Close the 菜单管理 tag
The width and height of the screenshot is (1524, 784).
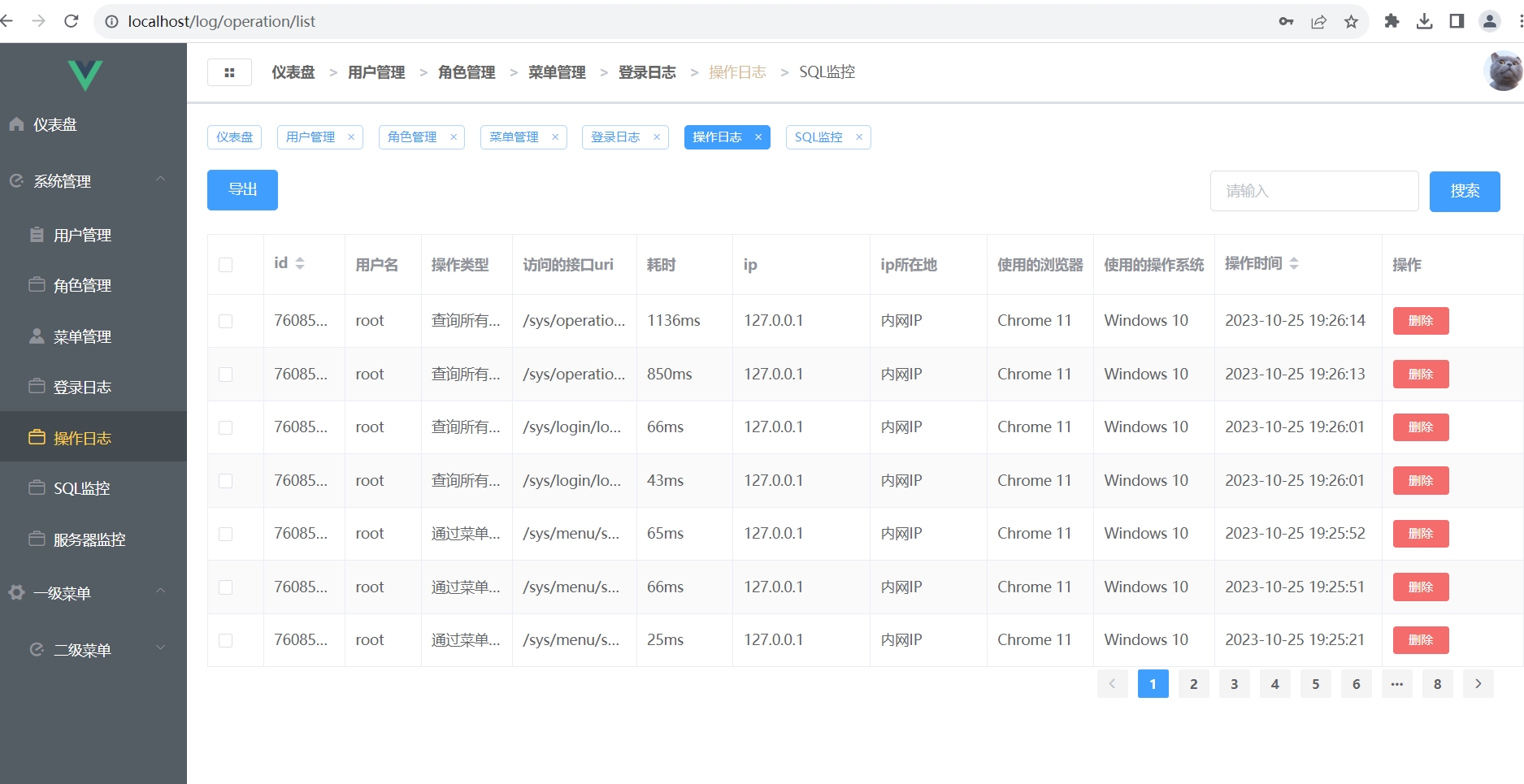[x=555, y=137]
